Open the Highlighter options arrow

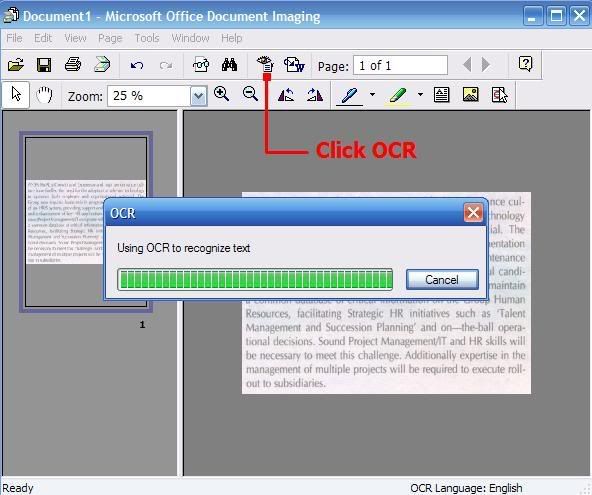[420, 94]
